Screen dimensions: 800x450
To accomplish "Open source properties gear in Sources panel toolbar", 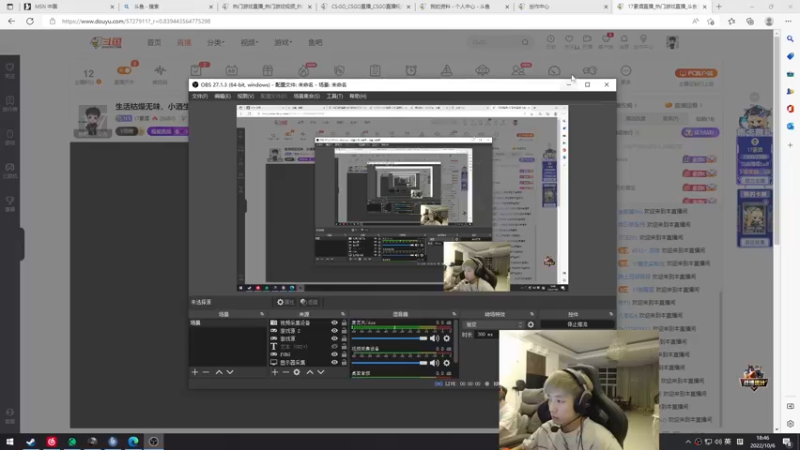I will (x=296, y=372).
